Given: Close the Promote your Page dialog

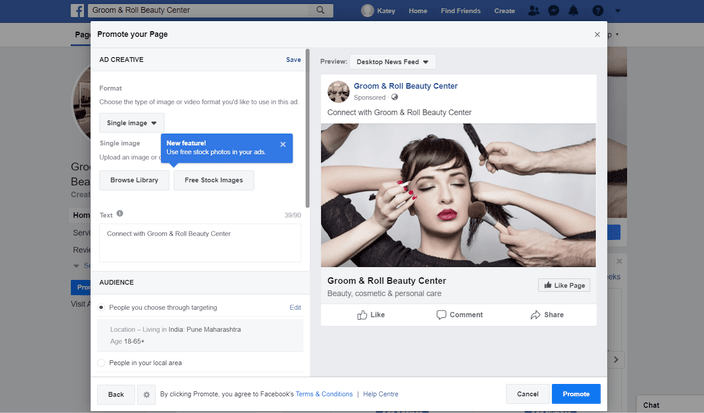Looking at the screenshot, I should point(597,34).
